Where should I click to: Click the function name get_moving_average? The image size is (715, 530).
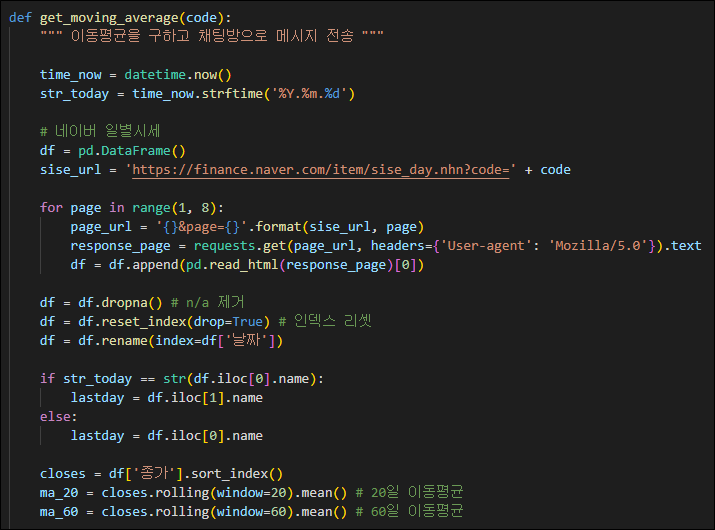click(109, 18)
